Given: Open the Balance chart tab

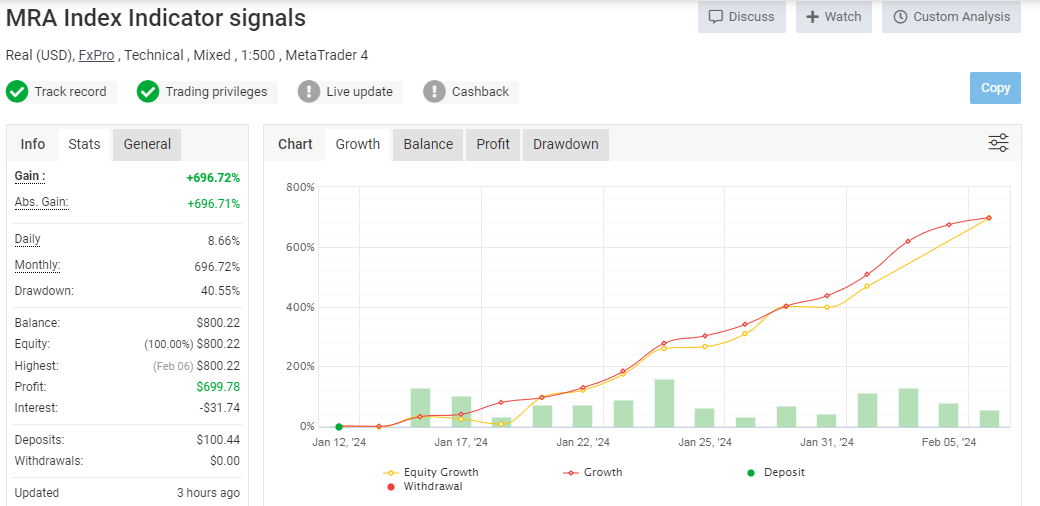Looking at the screenshot, I should (x=428, y=144).
